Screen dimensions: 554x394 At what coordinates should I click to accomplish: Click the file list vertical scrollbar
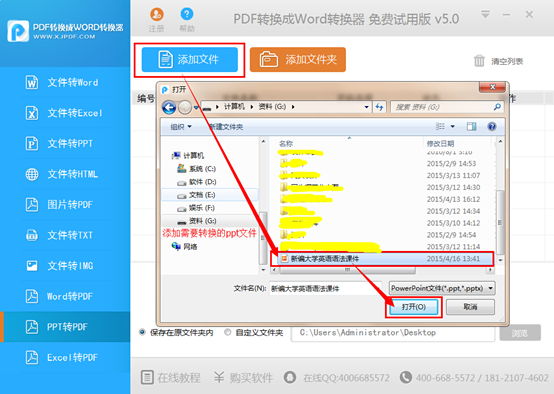500,223
